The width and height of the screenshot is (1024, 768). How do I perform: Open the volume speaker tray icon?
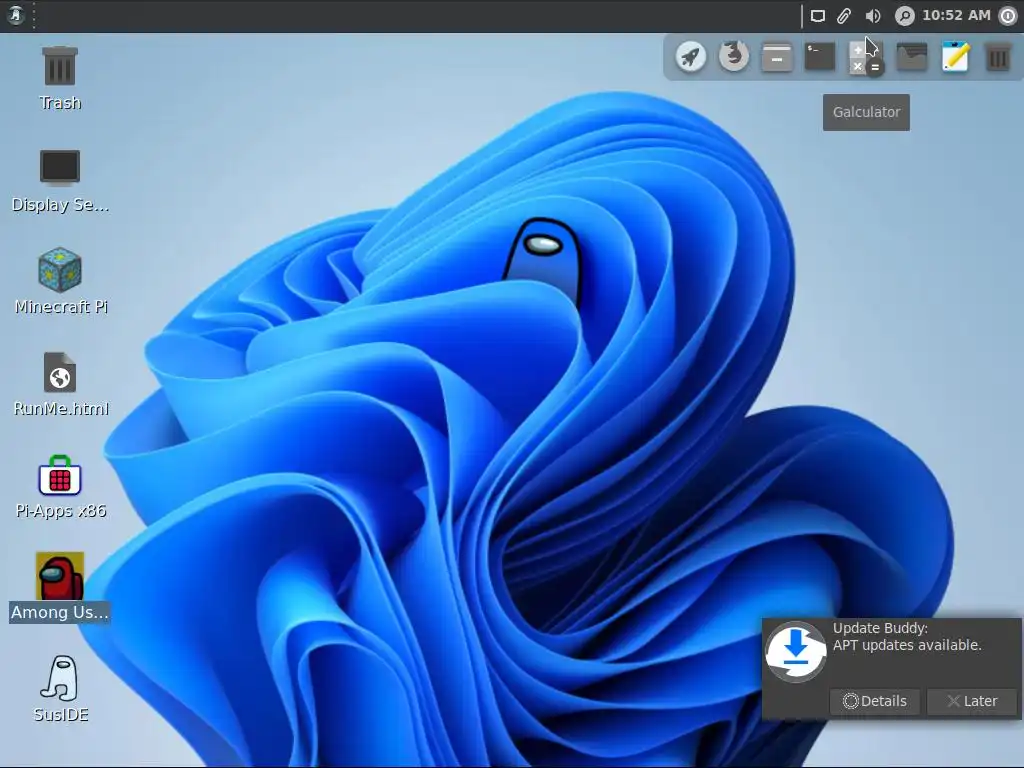(872, 16)
